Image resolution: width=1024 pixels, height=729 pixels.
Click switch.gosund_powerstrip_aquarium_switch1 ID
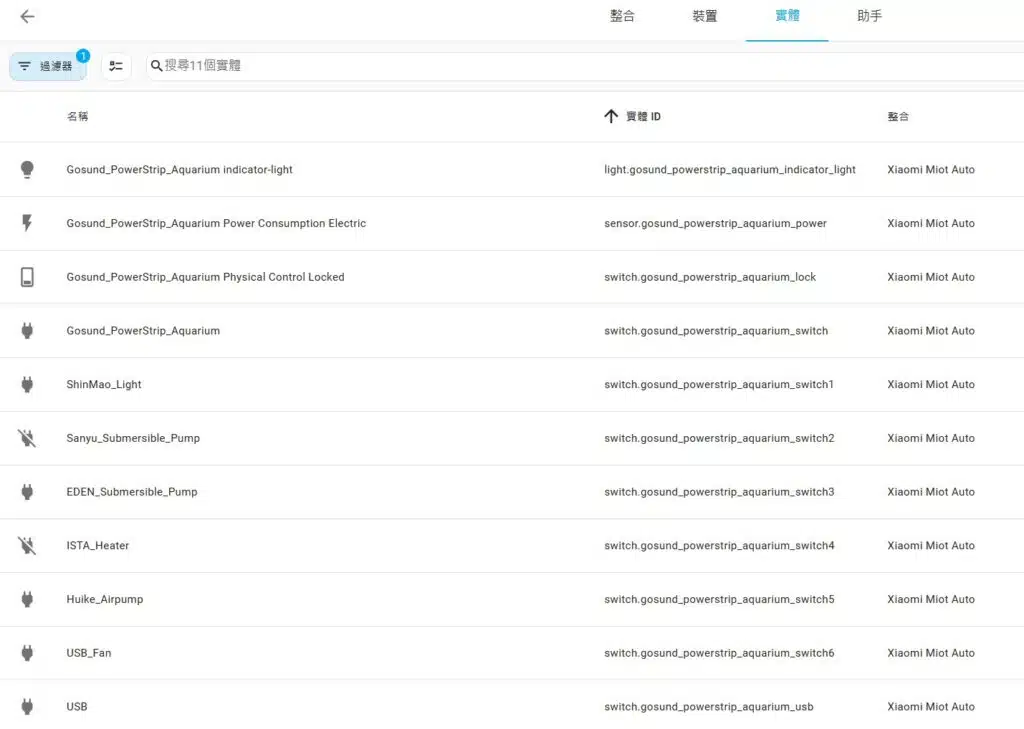(718, 384)
